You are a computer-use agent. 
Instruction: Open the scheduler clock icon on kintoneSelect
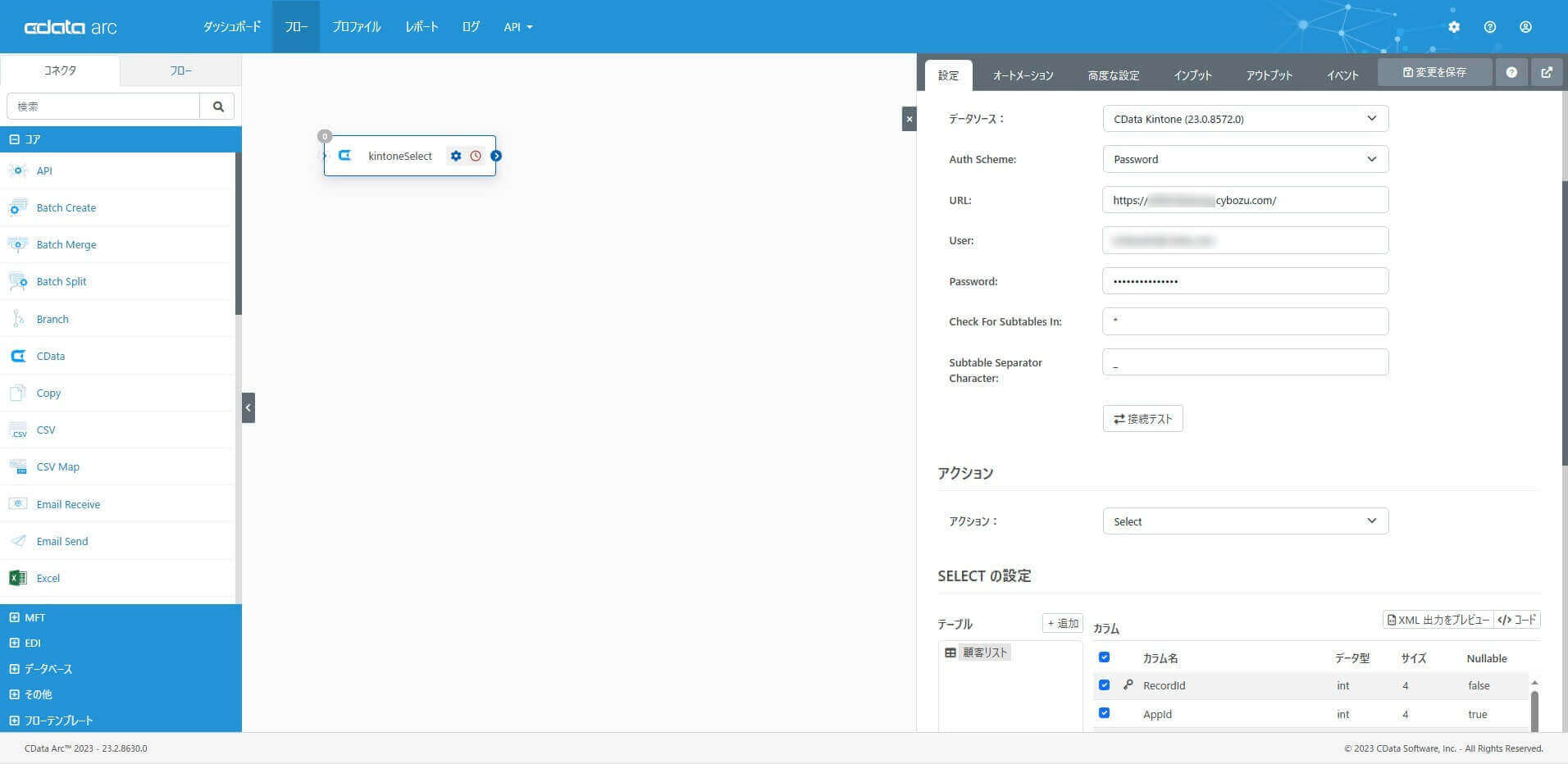pyautogui.click(x=475, y=155)
